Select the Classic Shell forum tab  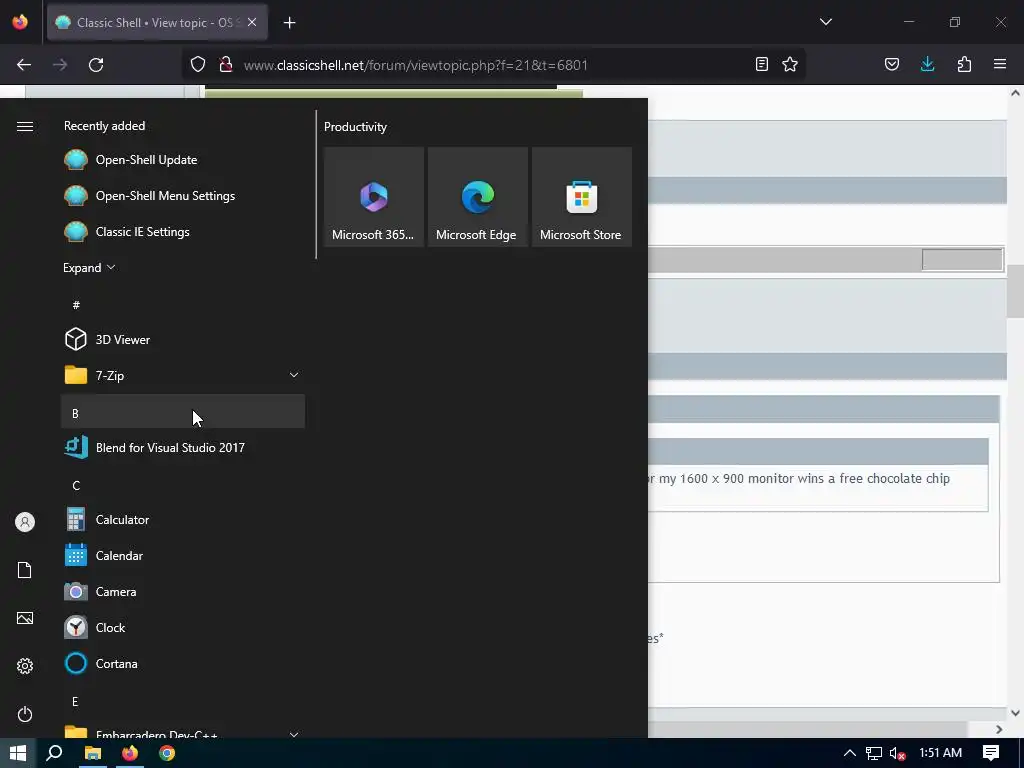157,22
